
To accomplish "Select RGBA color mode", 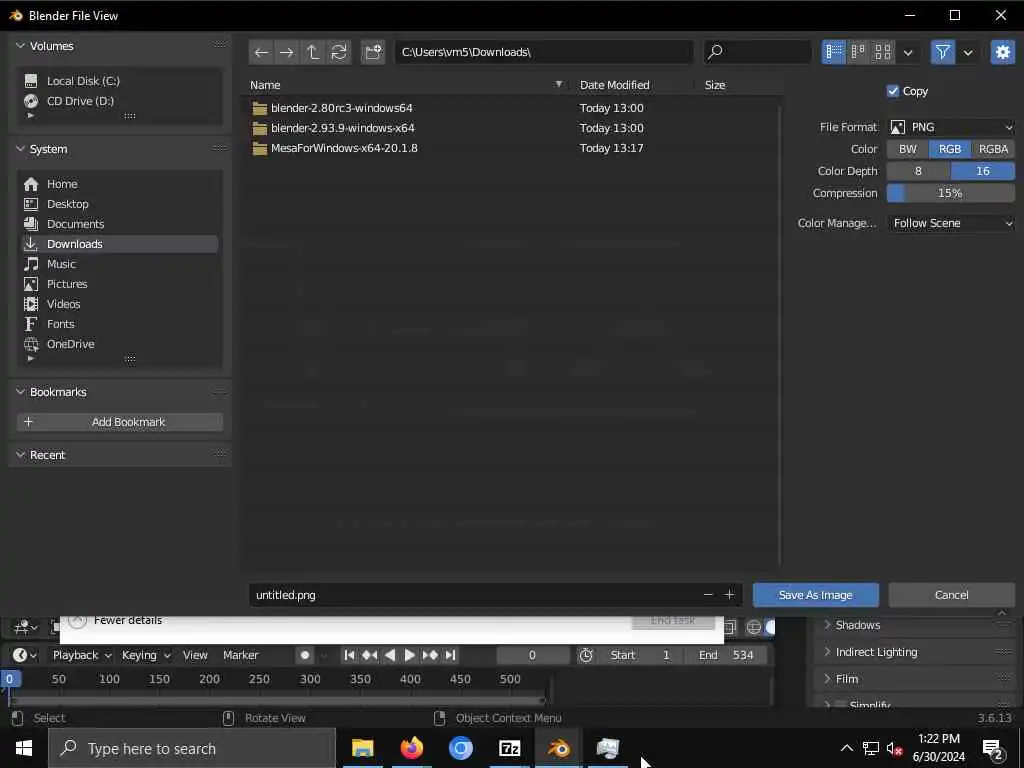I will tap(993, 149).
